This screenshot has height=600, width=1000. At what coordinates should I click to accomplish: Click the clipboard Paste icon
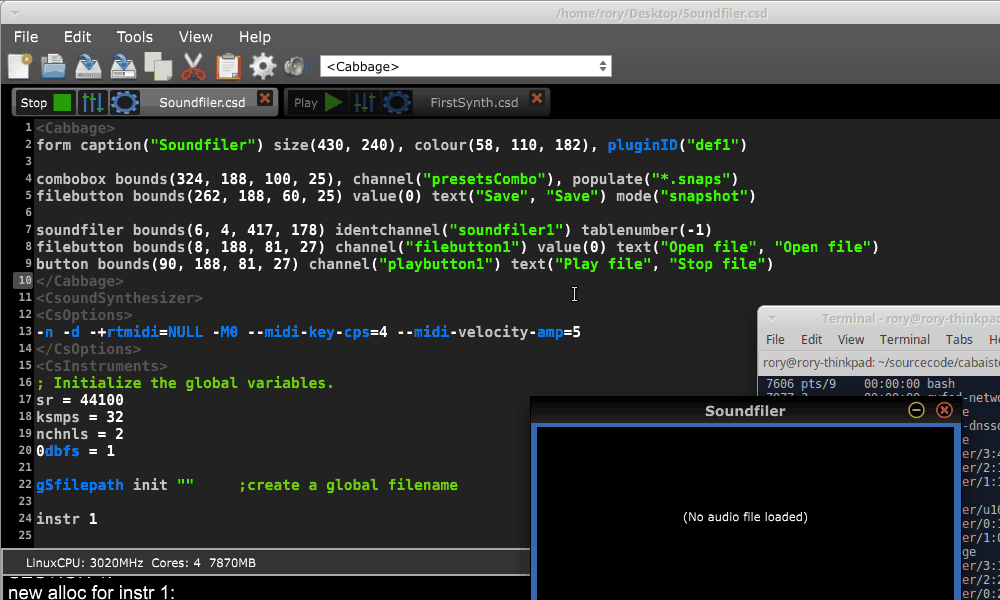(228, 67)
